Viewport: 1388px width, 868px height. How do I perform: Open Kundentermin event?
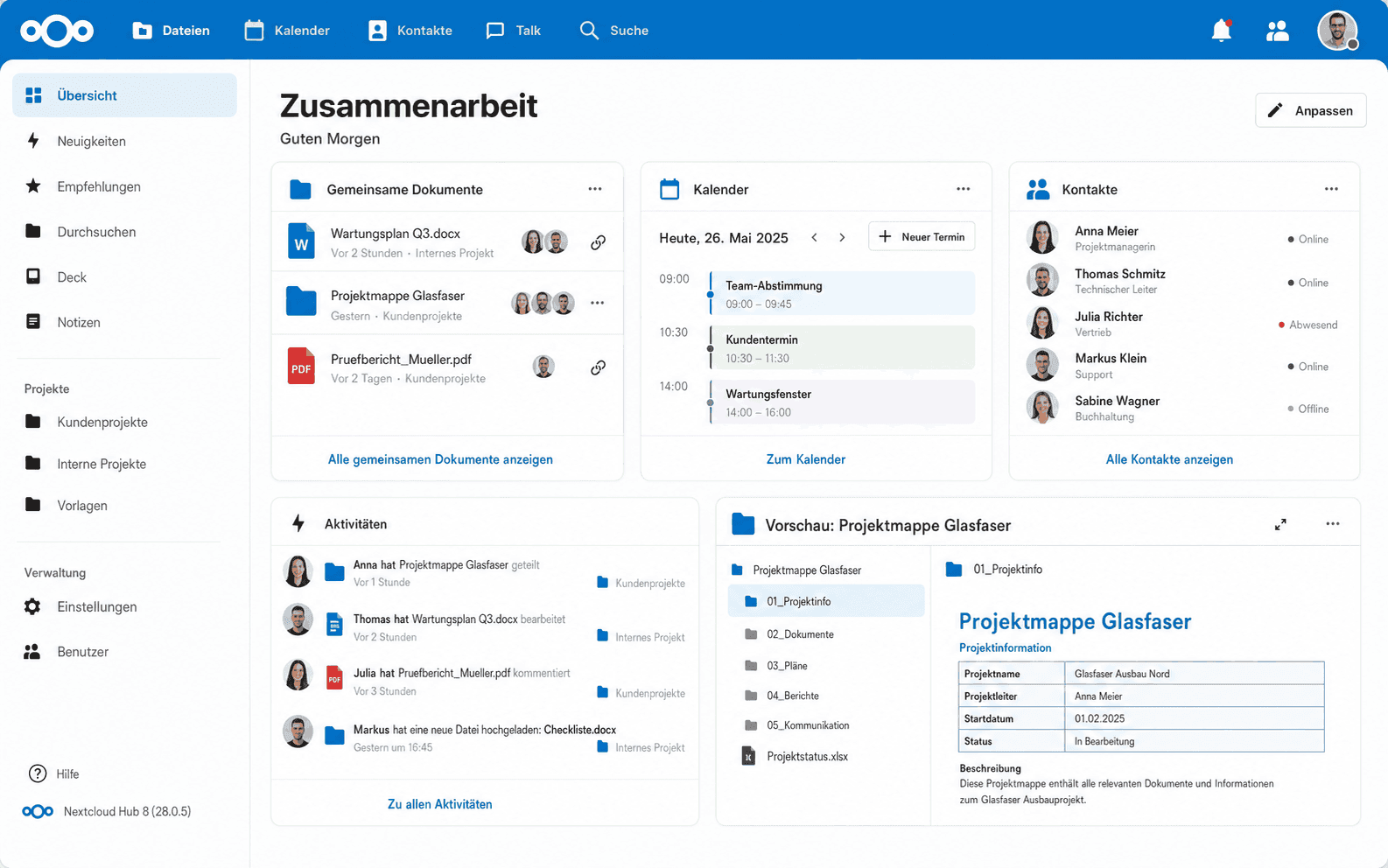click(x=842, y=348)
